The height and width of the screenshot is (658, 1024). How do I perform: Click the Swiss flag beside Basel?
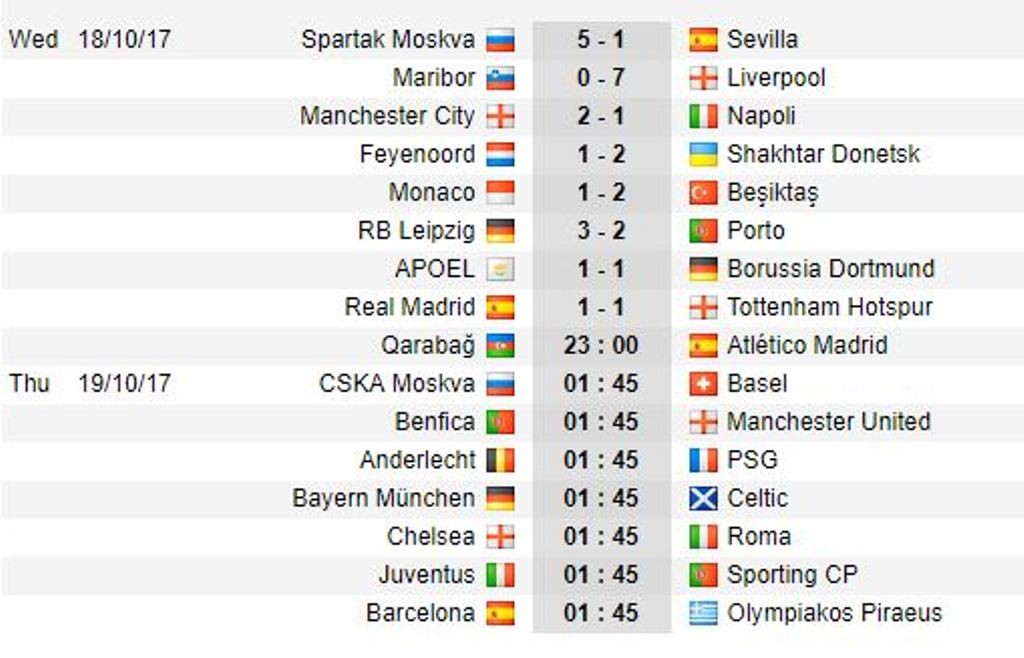click(x=703, y=384)
